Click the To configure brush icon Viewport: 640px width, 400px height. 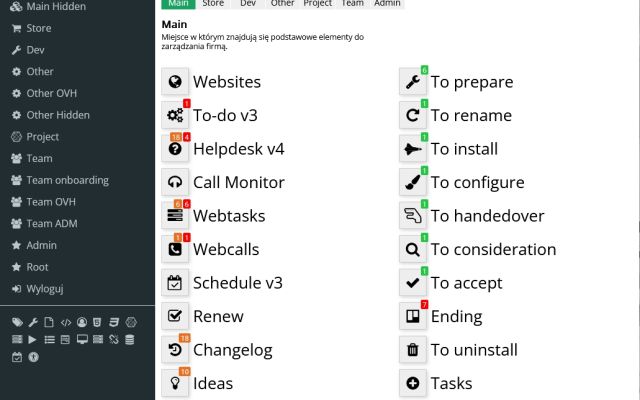[x=413, y=183]
